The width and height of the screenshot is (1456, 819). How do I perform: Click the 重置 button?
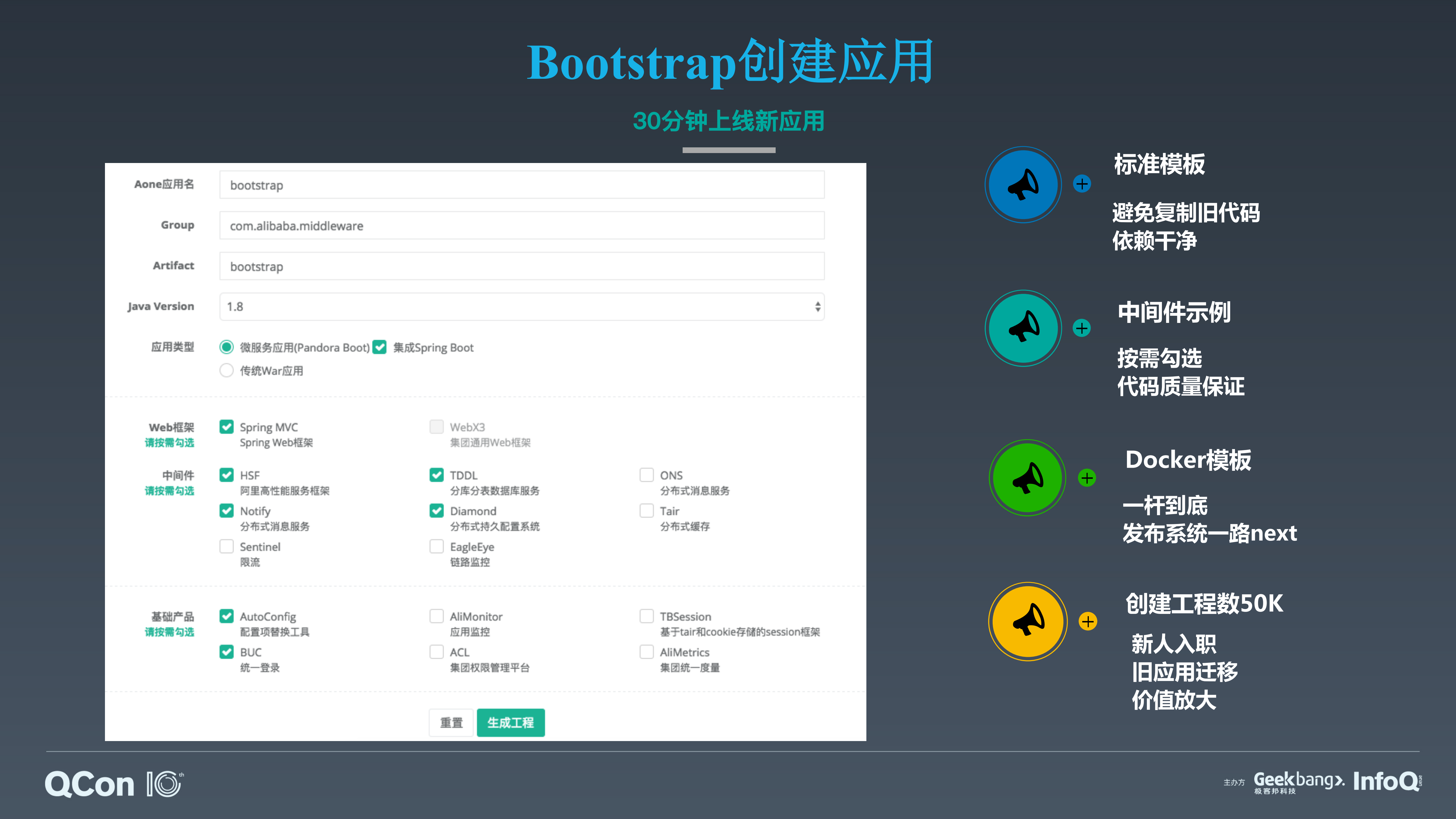451,722
